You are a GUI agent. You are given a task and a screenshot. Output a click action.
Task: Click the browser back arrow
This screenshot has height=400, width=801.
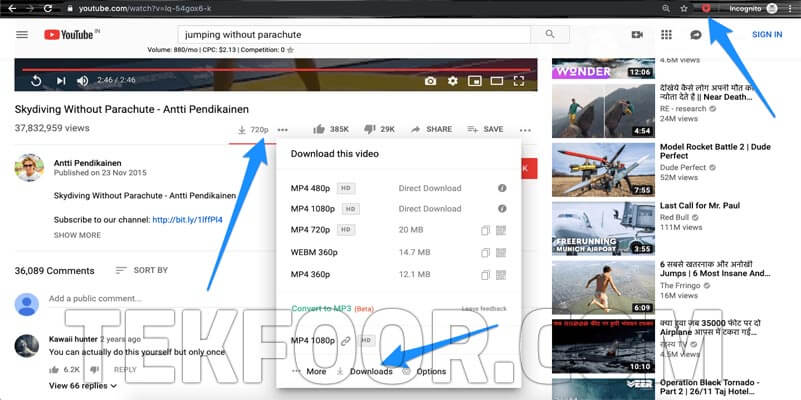click(x=12, y=8)
